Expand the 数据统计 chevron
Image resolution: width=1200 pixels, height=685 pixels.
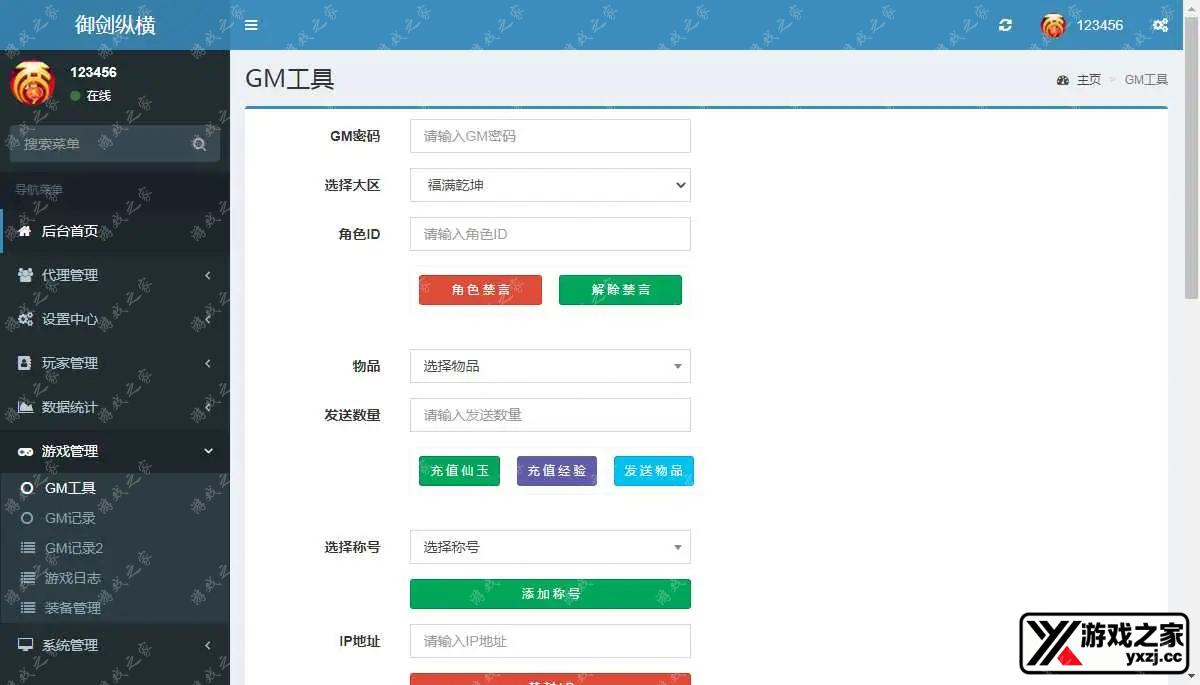(x=208, y=407)
